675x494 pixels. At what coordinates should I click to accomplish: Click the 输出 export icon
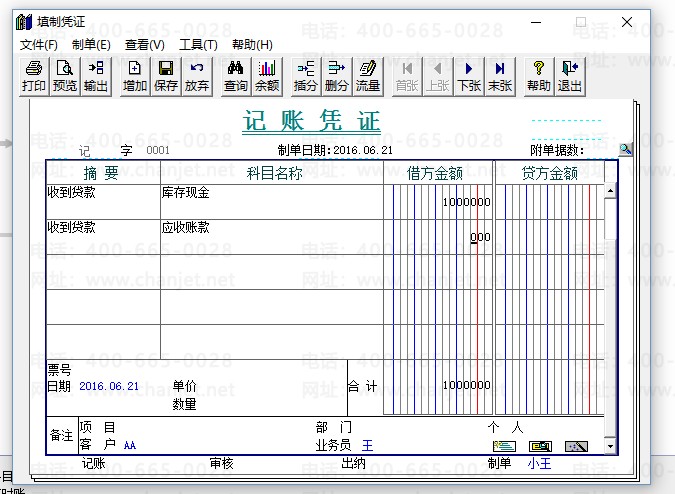click(x=96, y=76)
